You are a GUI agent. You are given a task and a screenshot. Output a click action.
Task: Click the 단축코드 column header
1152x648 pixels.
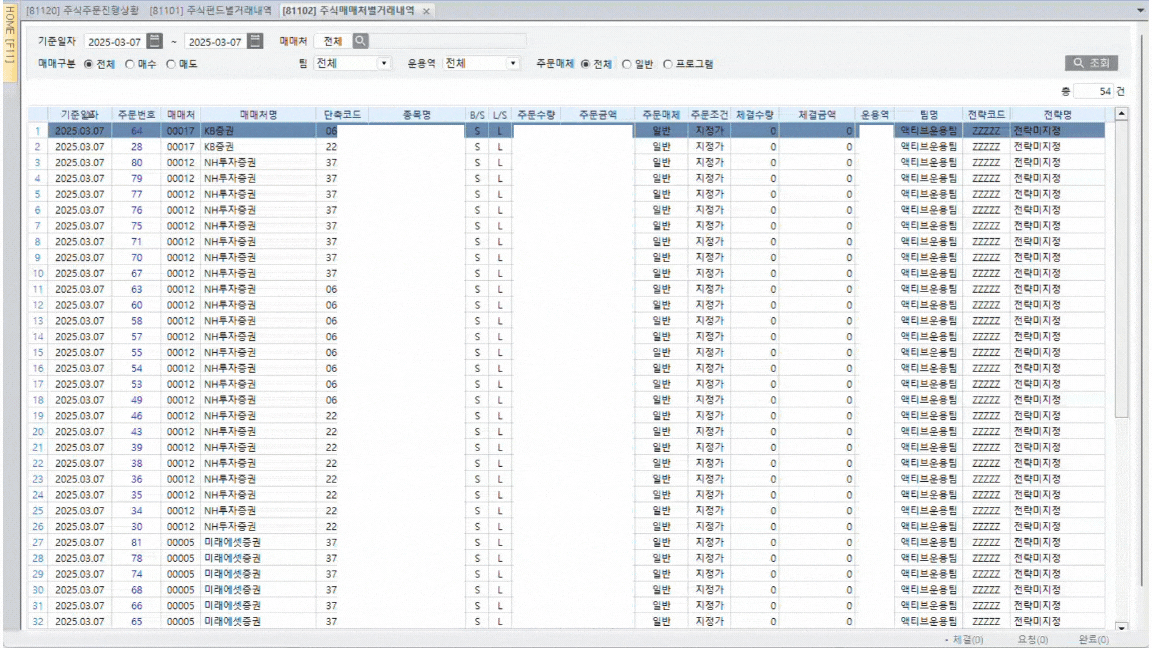342,115
